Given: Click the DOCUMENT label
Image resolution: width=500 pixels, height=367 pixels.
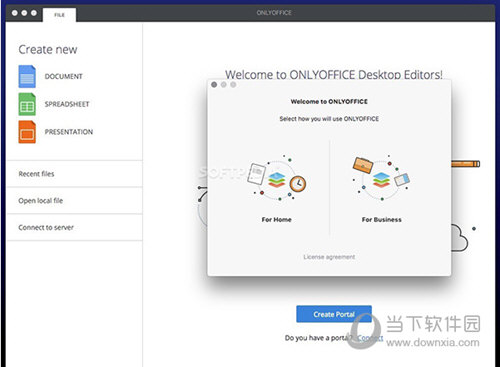Looking at the screenshot, I should tap(64, 76).
